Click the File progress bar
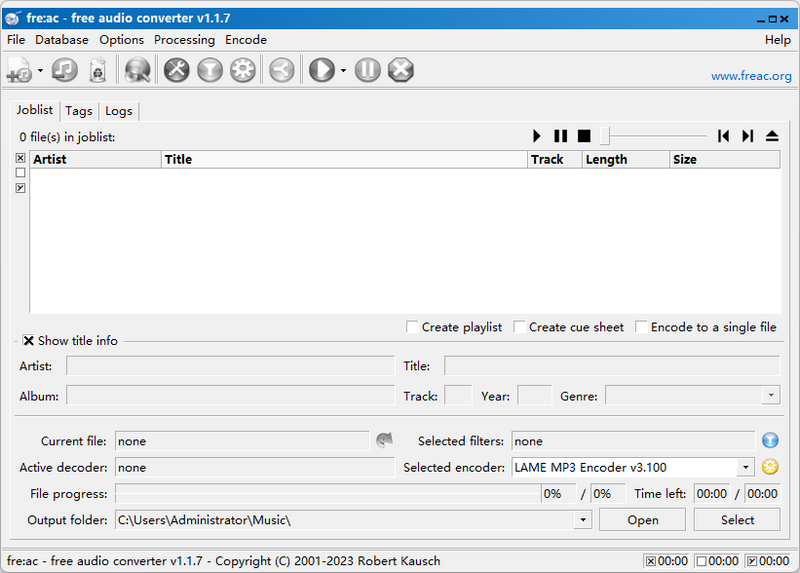Viewport: 800px width, 573px height. point(328,493)
